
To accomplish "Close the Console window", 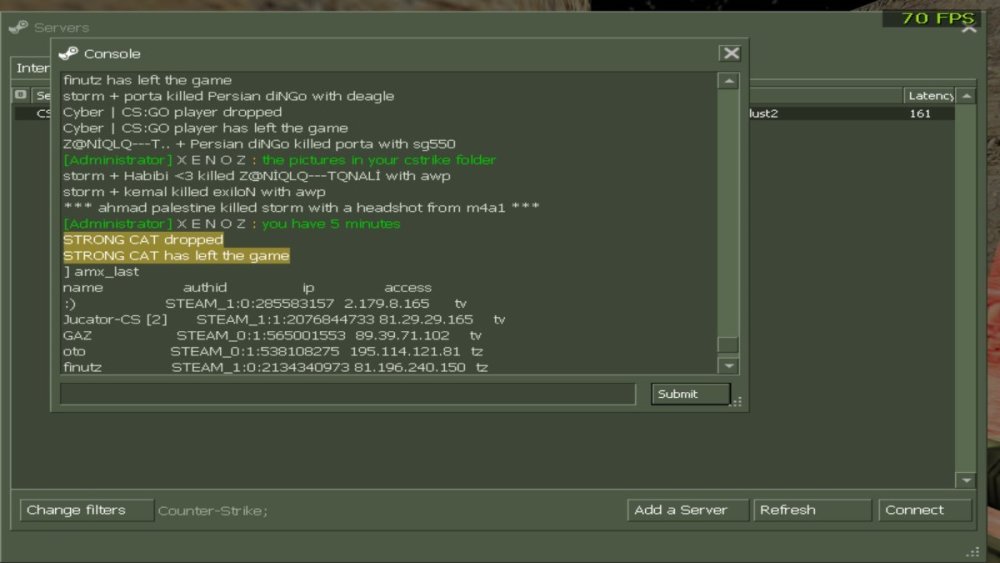I will pos(730,54).
